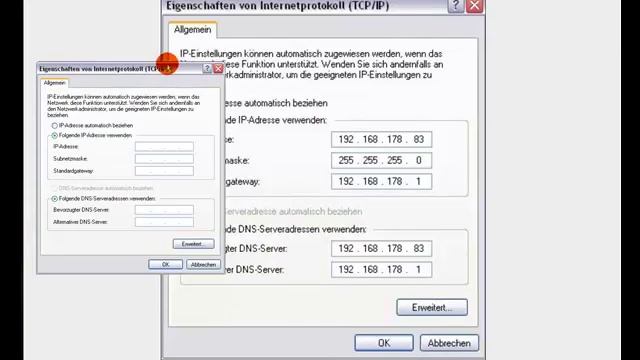Click Alternativer DNS-Server field in small dialog
This screenshot has width=640, height=360.
point(164,222)
